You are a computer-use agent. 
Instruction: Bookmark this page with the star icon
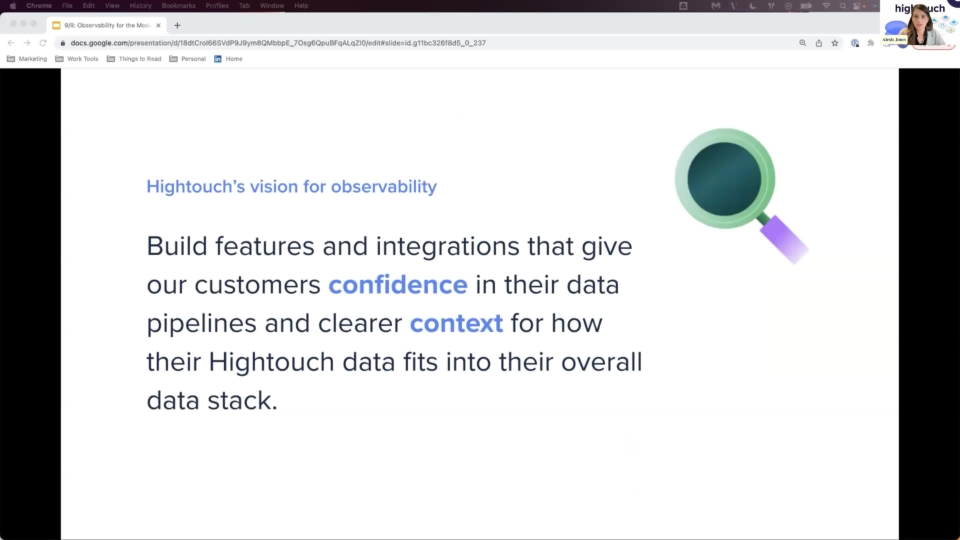[x=835, y=43]
